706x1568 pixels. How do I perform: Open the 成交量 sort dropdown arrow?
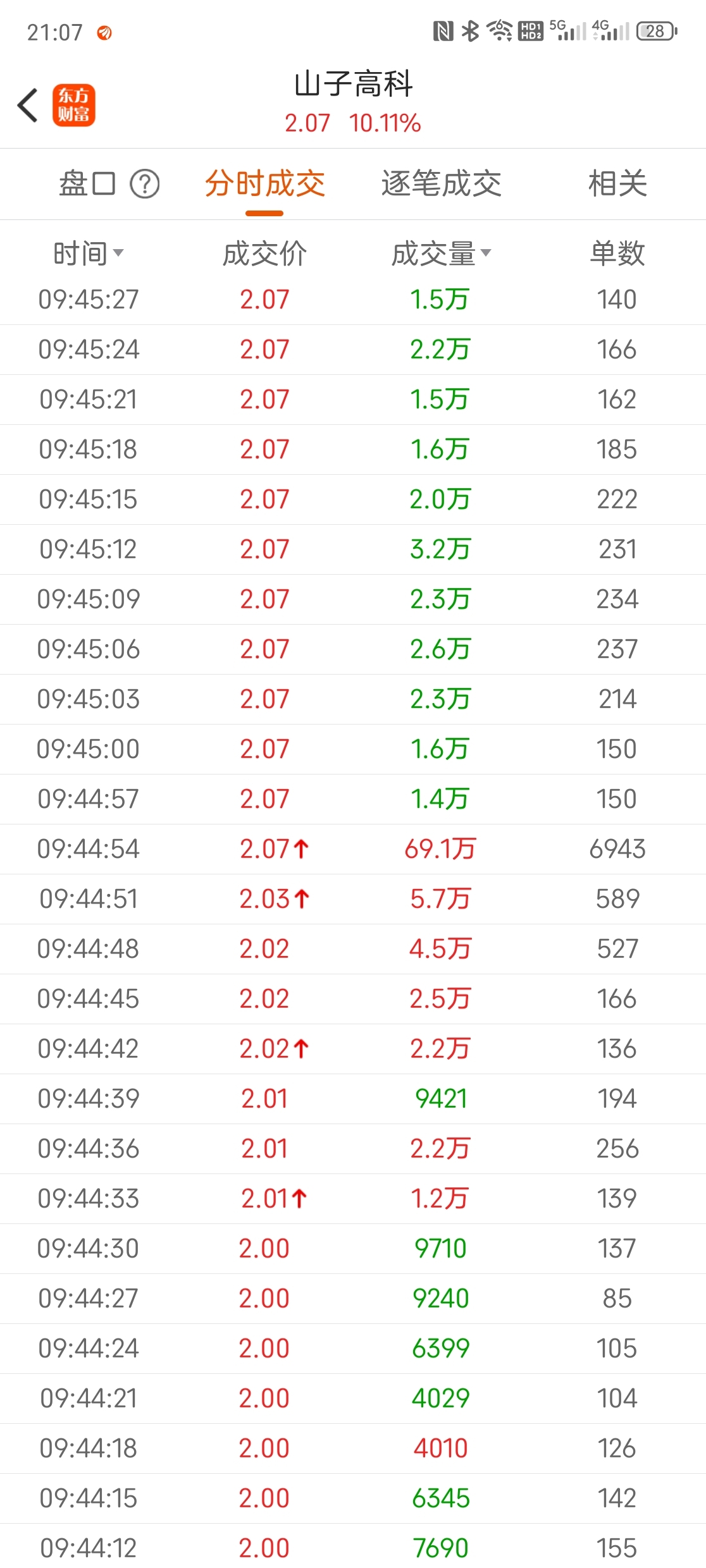pyautogui.click(x=486, y=253)
